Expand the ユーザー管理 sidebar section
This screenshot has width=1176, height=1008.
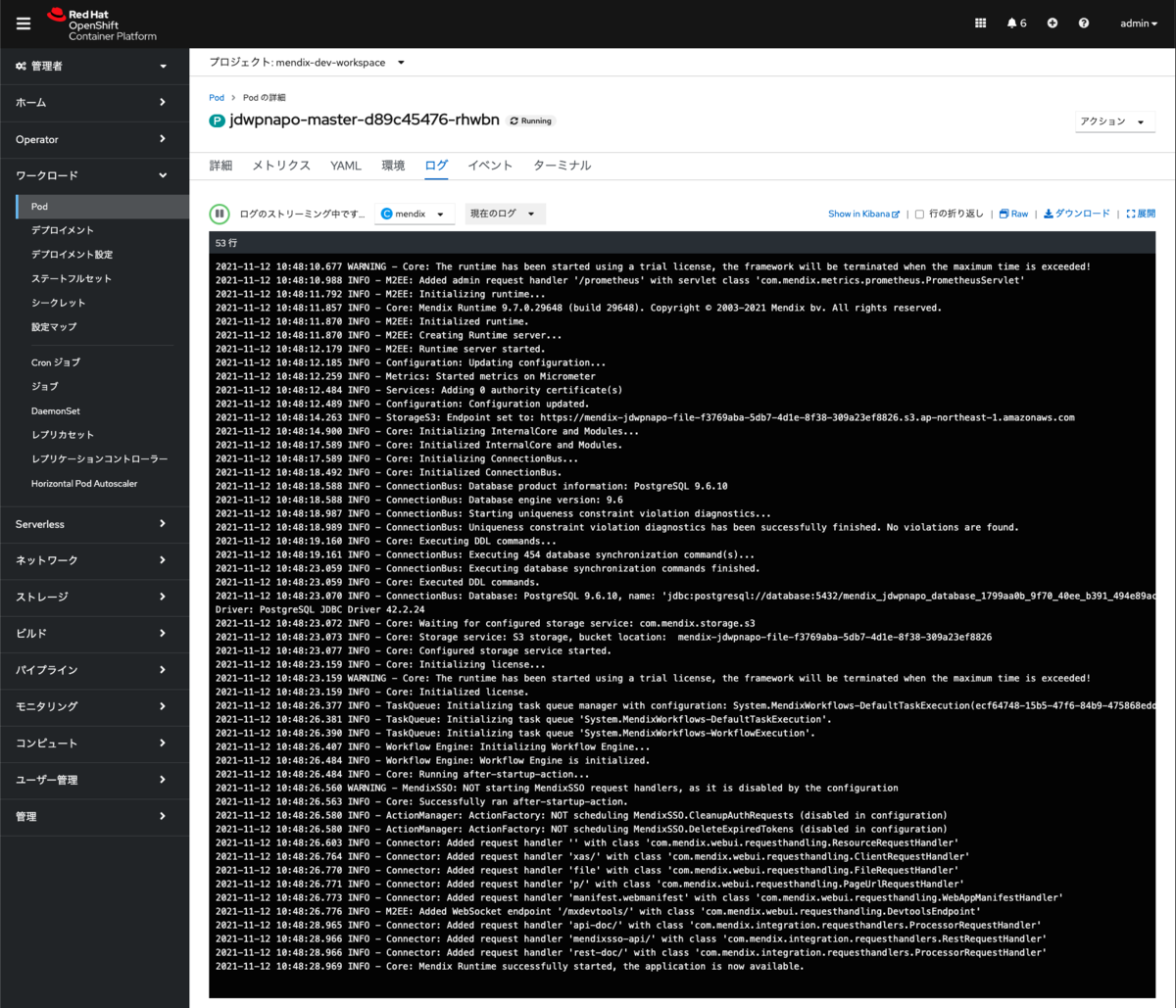tap(94, 780)
